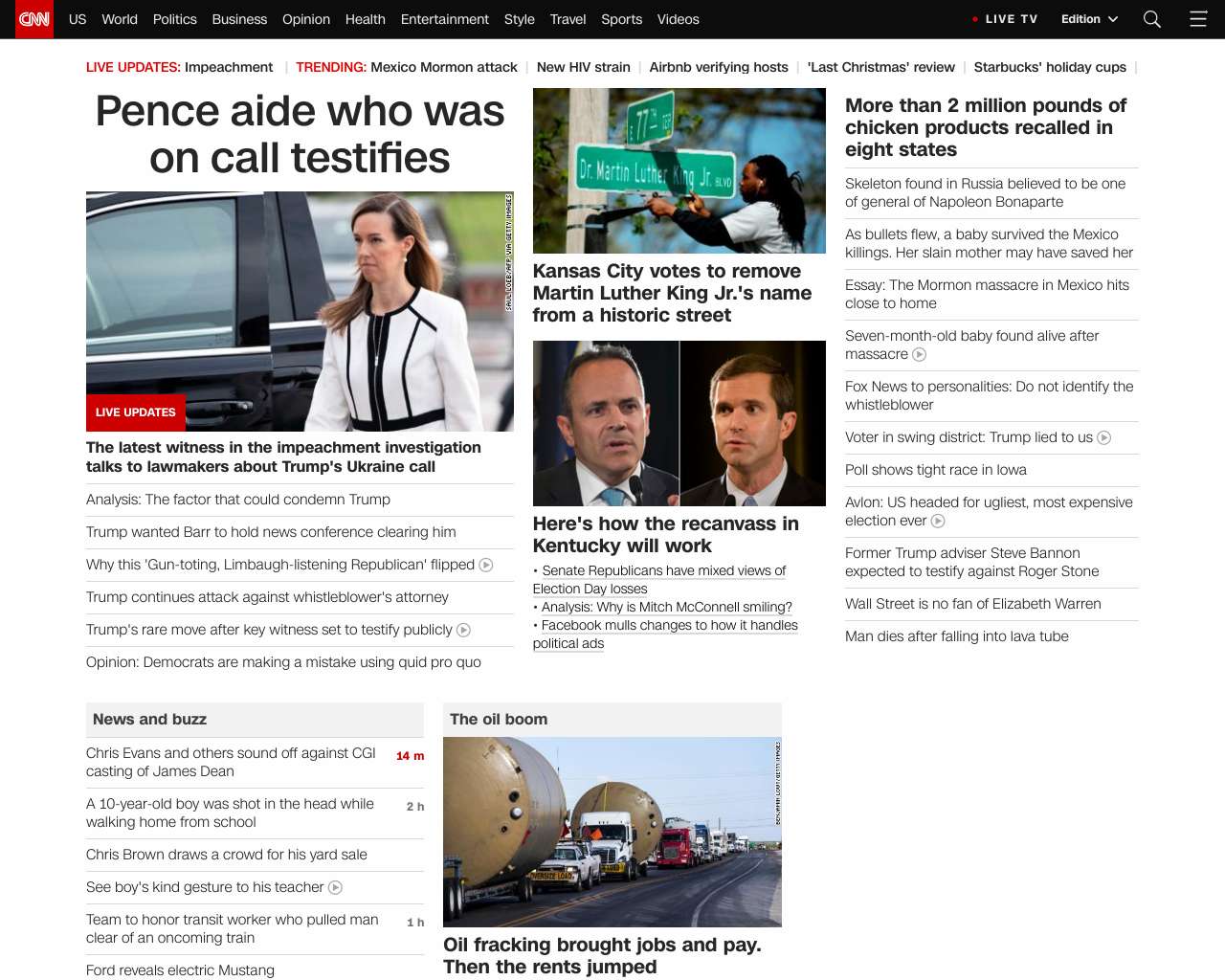Play video icon beside 'See boy's kind gesture'

pos(336,887)
